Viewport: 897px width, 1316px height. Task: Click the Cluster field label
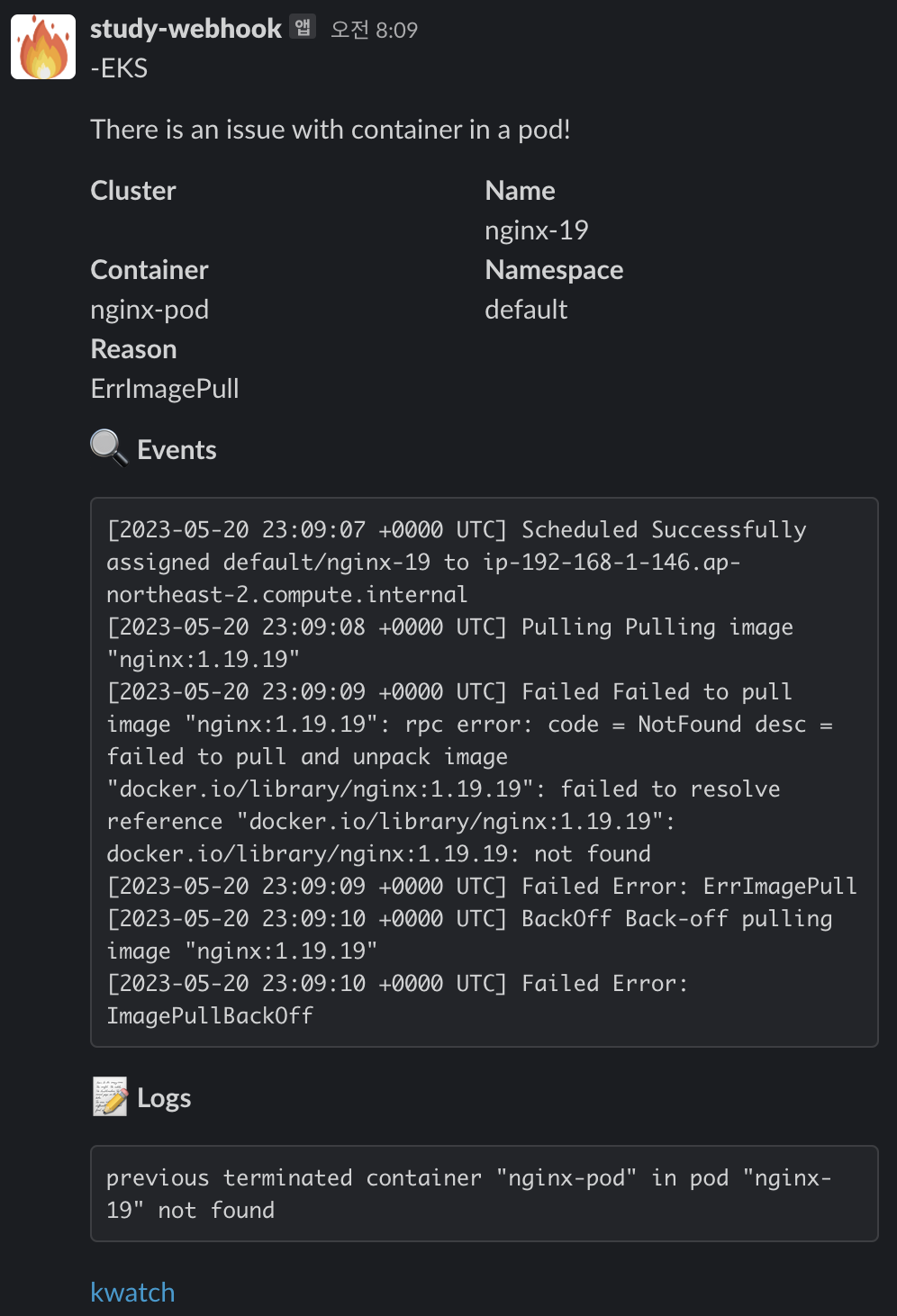(x=133, y=191)
